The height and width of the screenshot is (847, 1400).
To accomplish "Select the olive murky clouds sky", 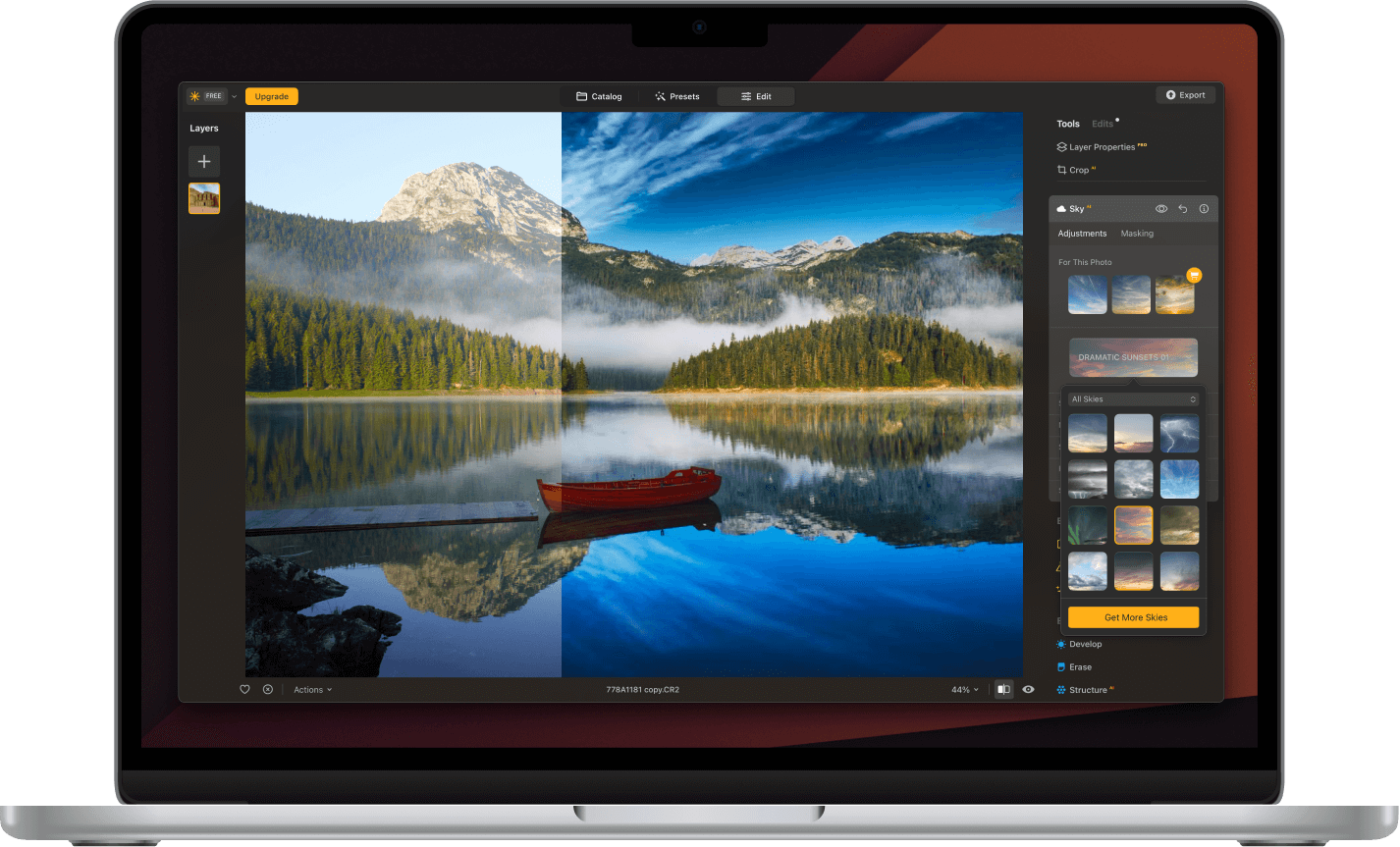I will pyautogui.click(x=1179, y=525).
